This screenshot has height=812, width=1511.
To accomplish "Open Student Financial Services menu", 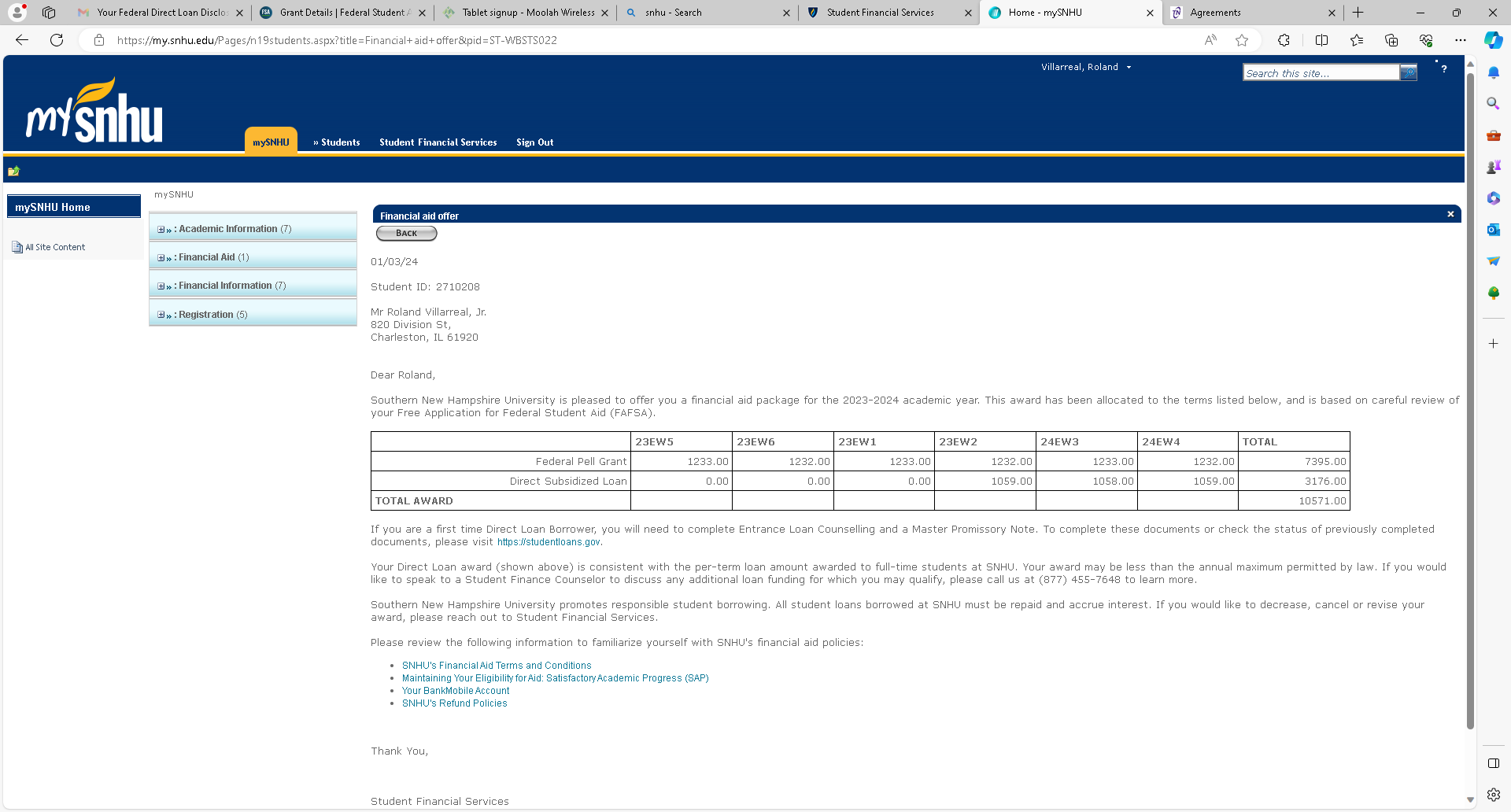I will click(x=438, y=142).
